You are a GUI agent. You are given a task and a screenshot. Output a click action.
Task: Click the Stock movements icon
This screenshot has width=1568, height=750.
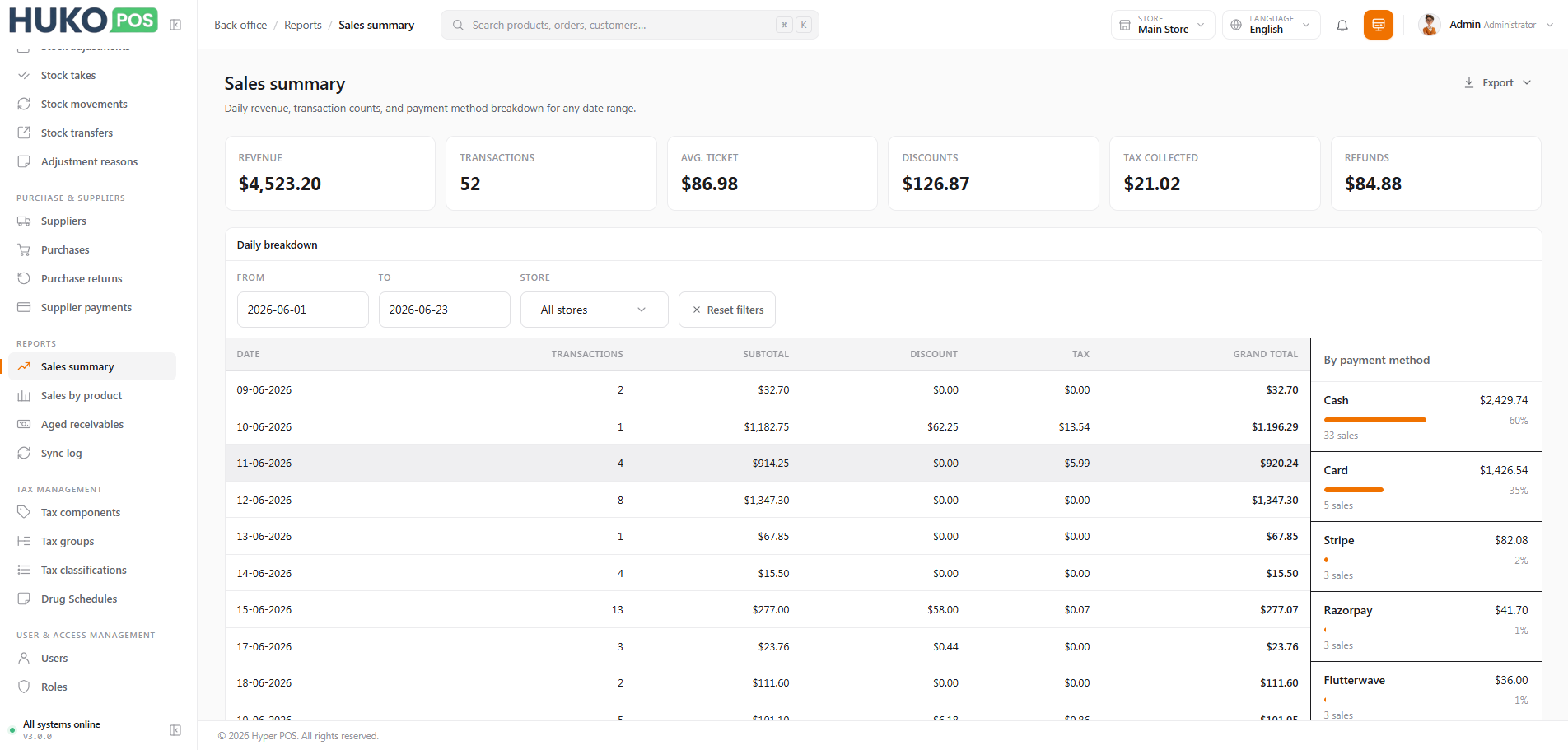click(x=24, y=104)
